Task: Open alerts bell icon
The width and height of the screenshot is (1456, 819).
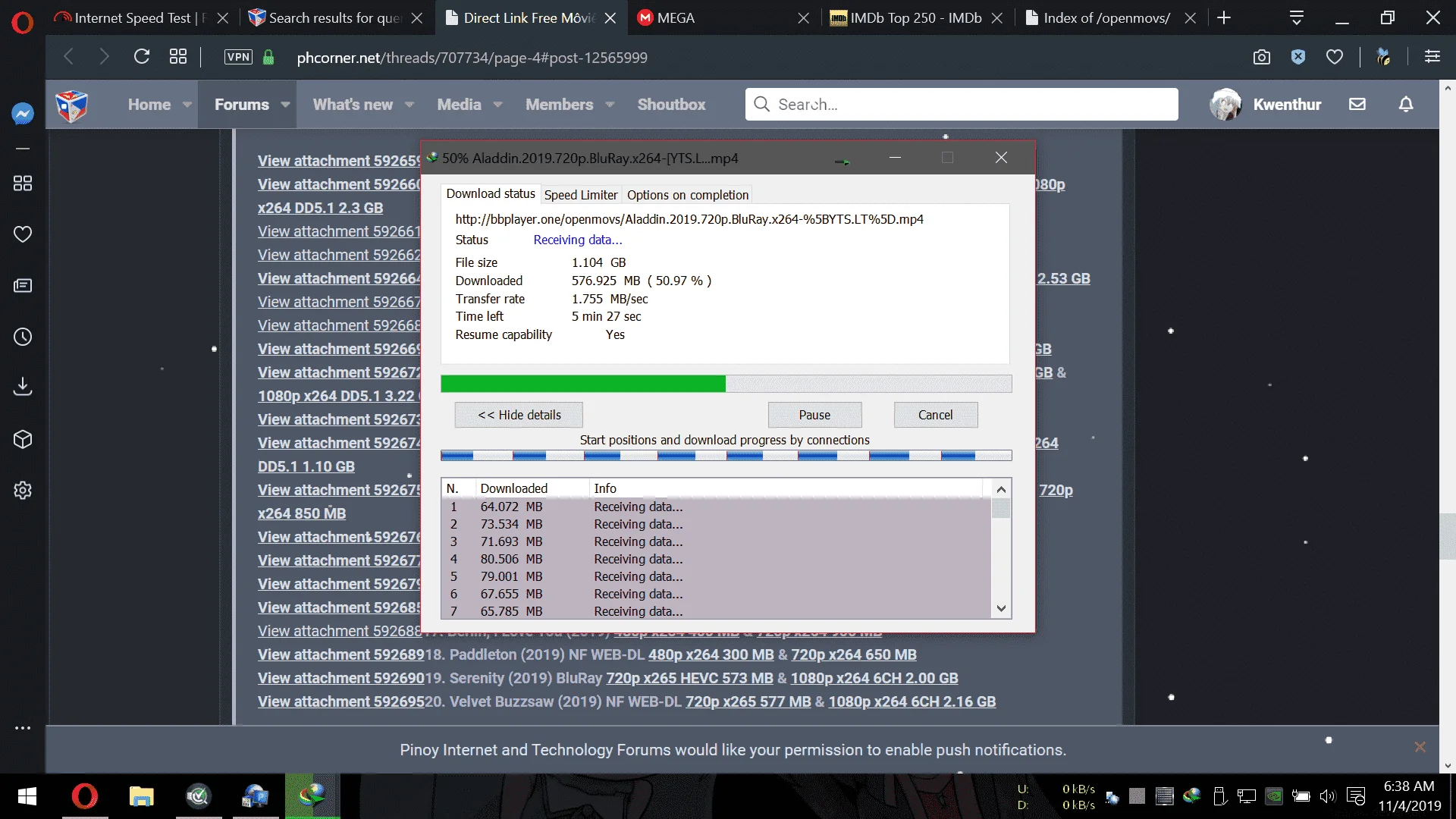Action: pos(1406,104)
